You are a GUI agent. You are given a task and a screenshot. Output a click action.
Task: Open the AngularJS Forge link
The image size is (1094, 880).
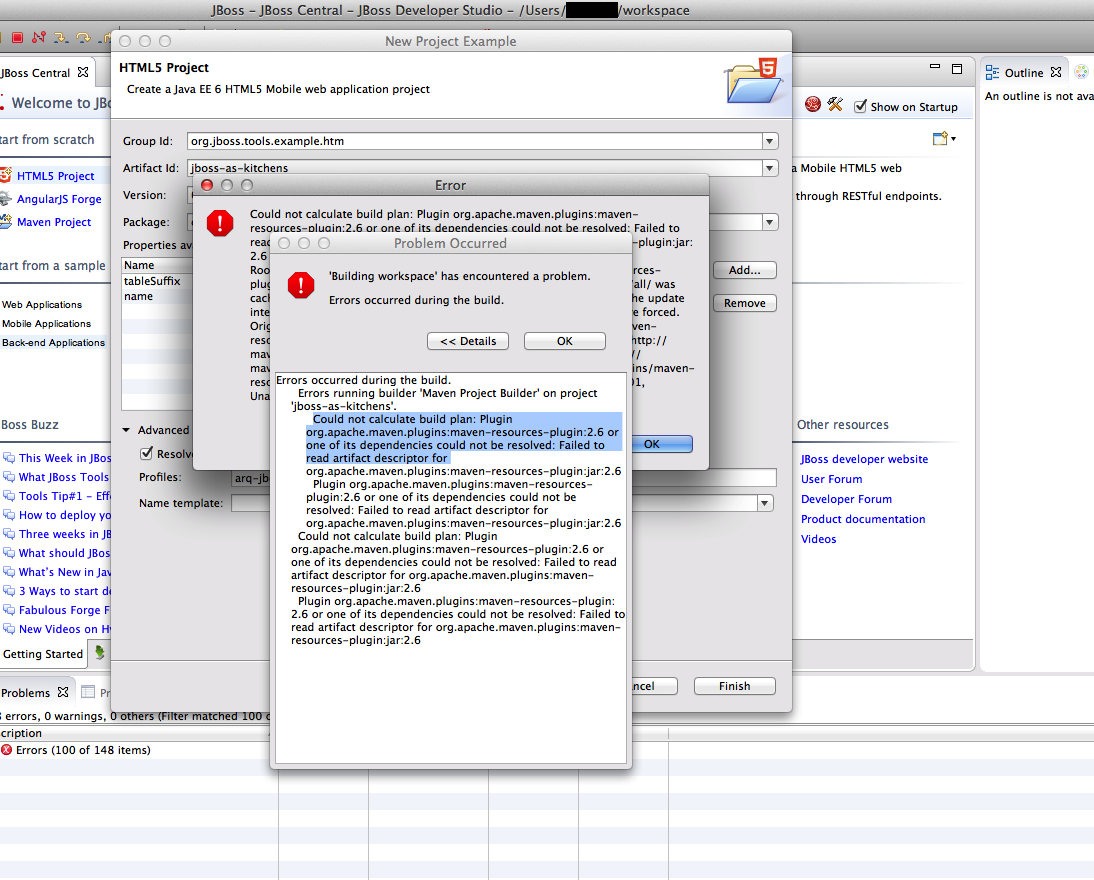point(59,199)
